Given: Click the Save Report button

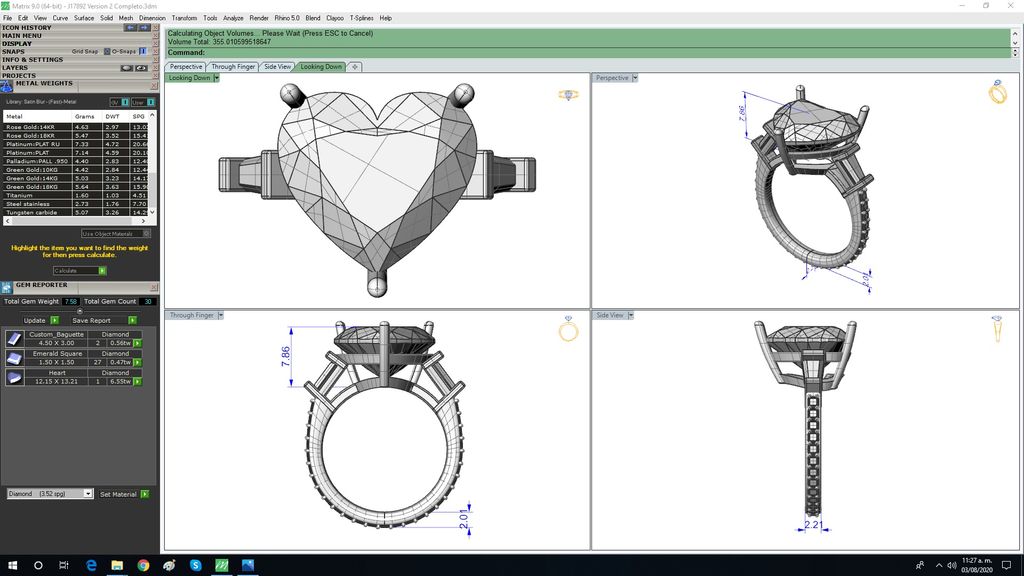Looking at the screenshot, I should pyautogui.click(x=104, y=321).
